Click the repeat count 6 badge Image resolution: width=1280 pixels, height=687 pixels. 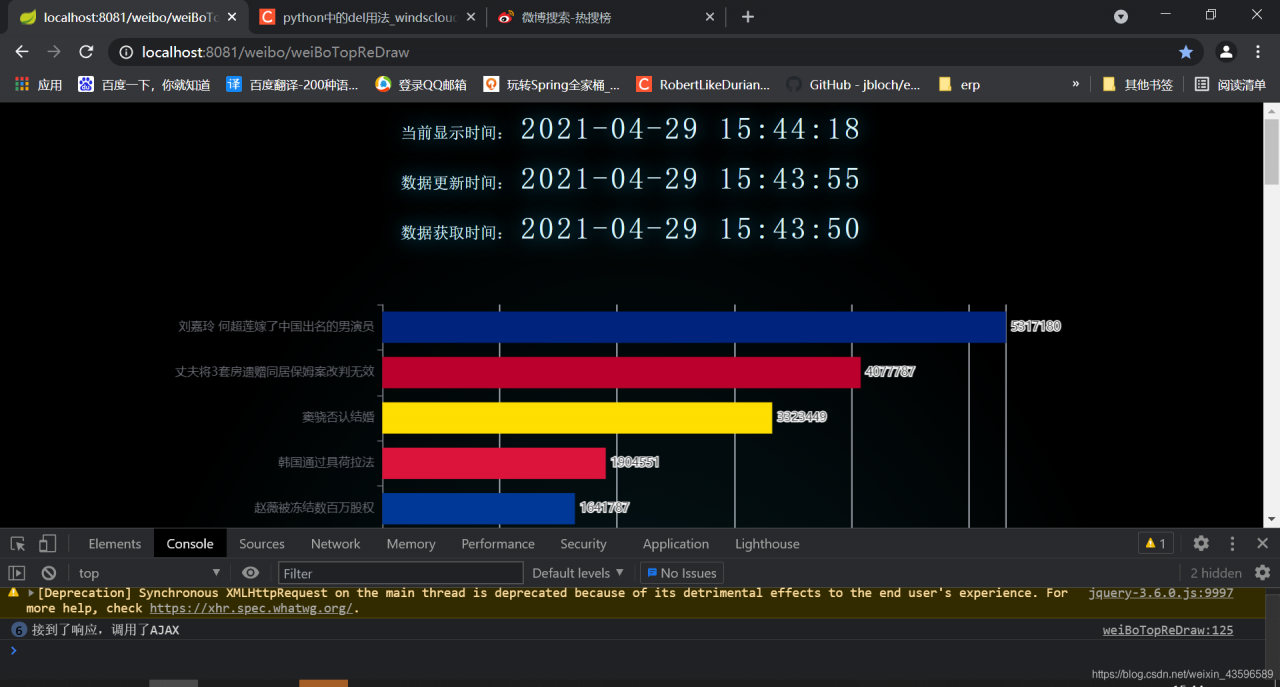click(x=18, y=630)
